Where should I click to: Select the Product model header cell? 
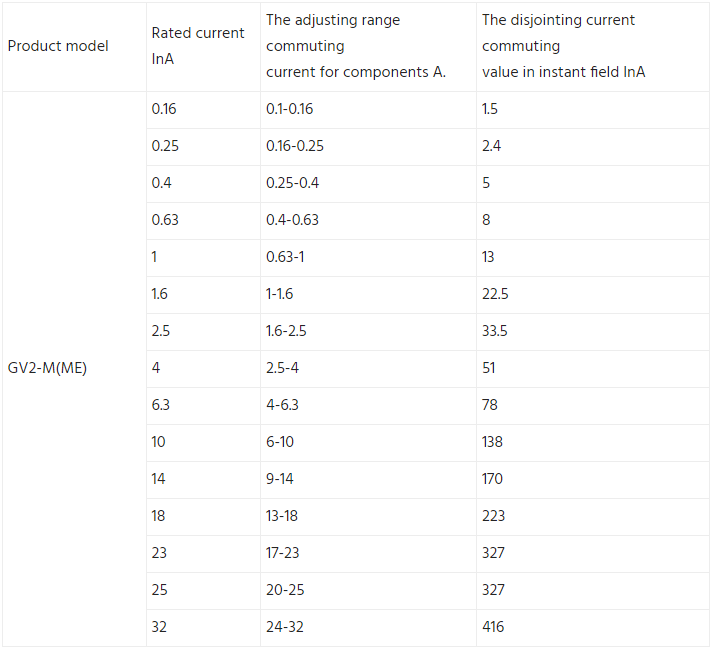74,46
